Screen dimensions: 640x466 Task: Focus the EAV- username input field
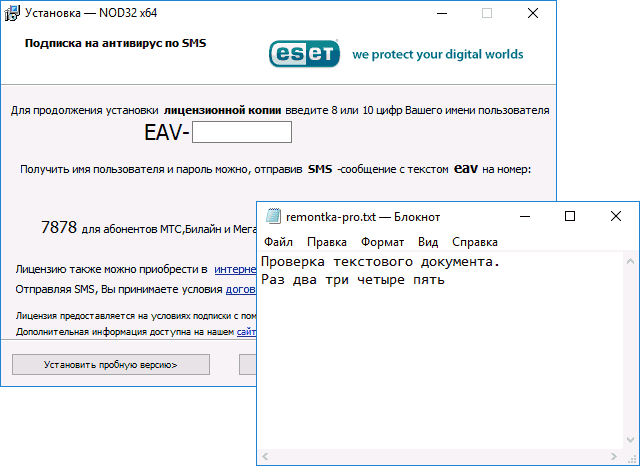(241, 132)
